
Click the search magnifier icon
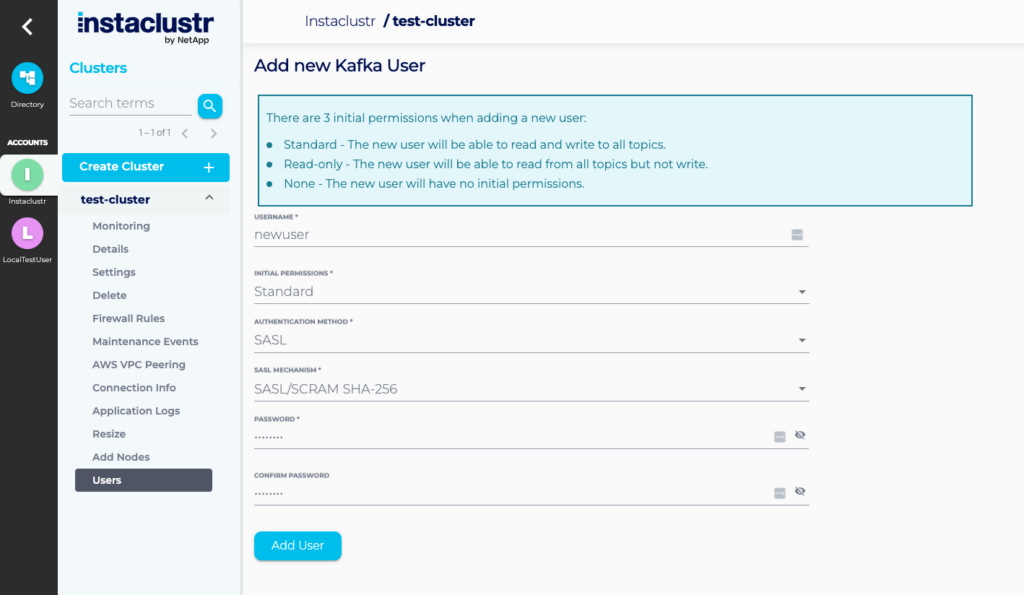click(x=210, y=105)
